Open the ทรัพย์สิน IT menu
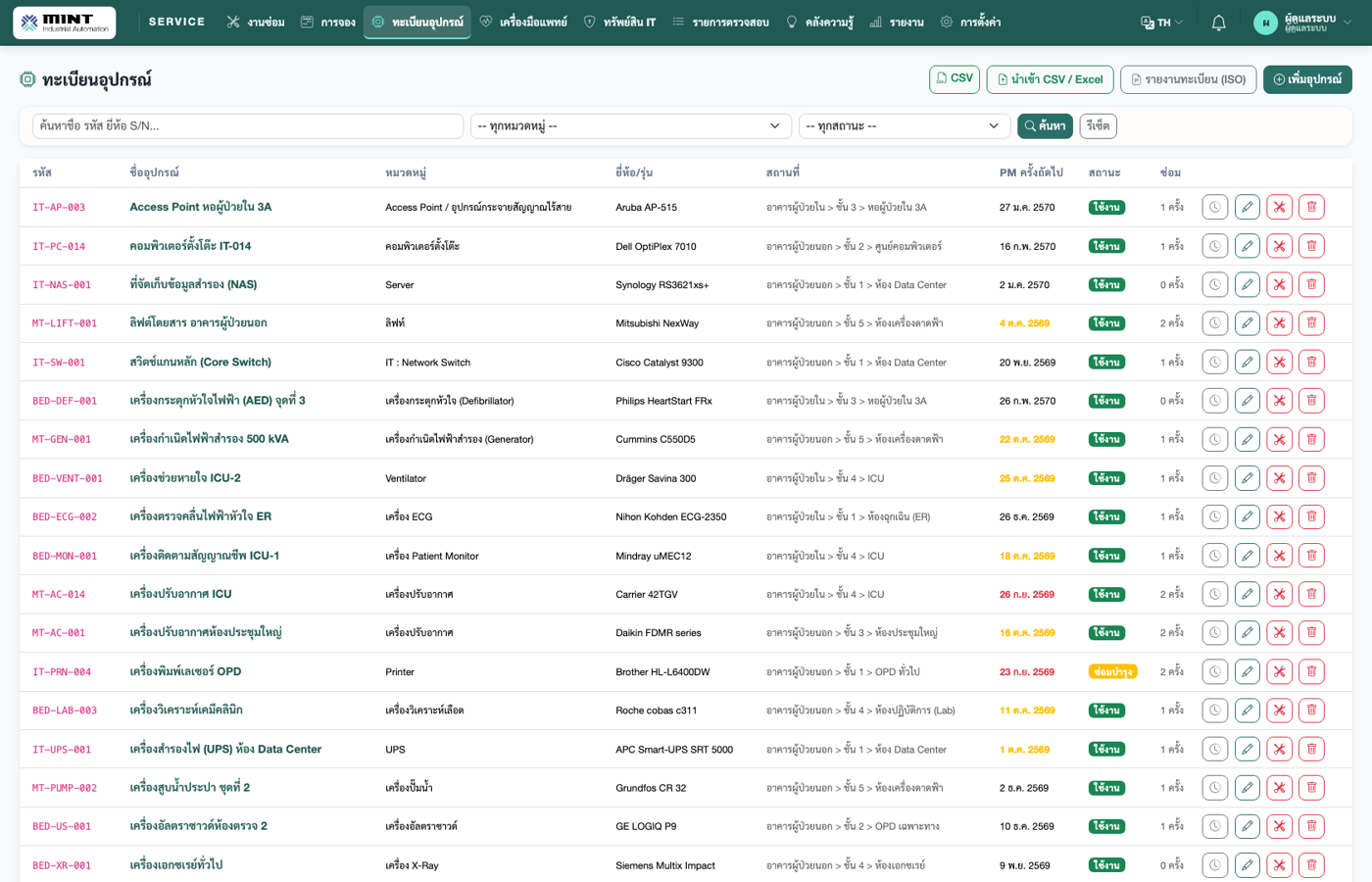Viewport: 1372px width, 882px height. point(619,23)
